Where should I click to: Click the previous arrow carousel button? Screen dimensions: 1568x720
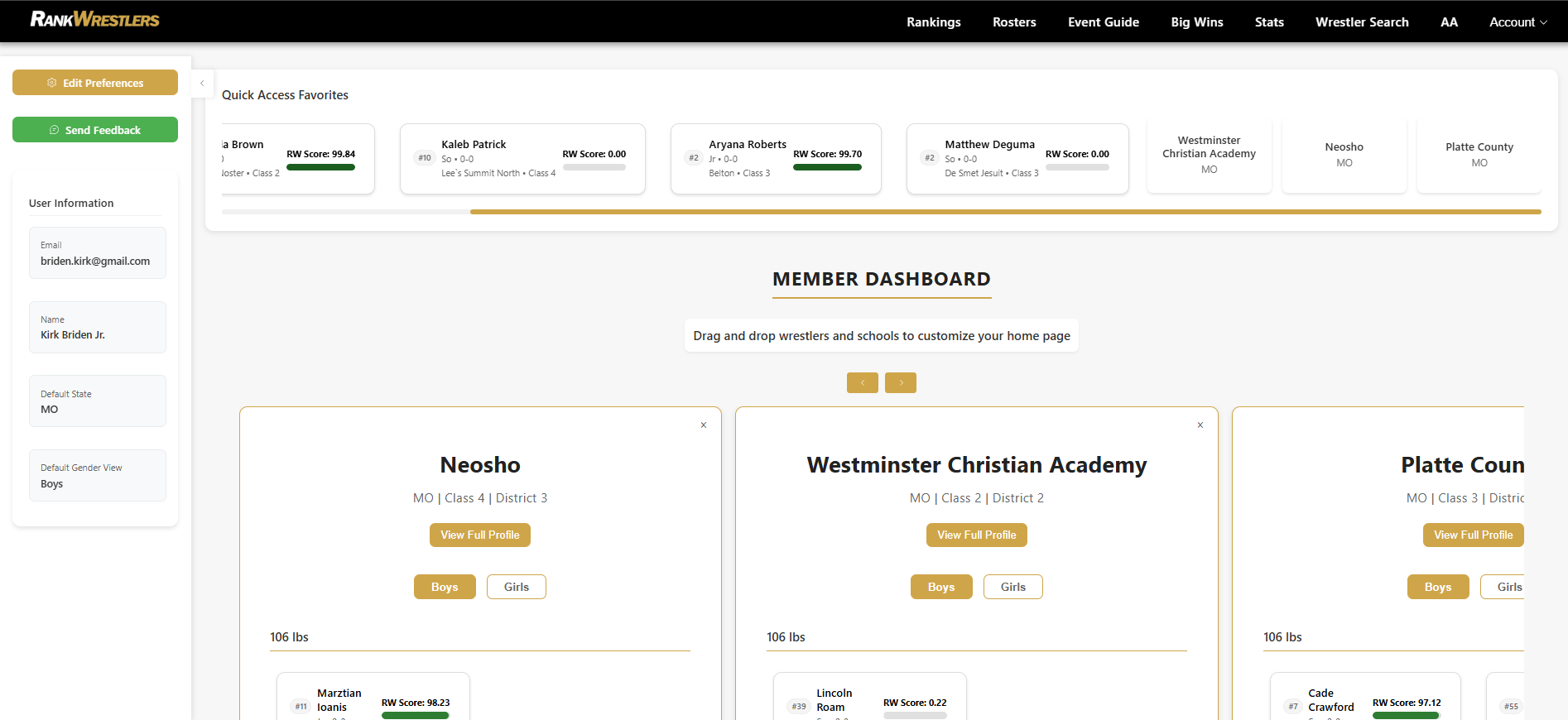coord(862,382)
